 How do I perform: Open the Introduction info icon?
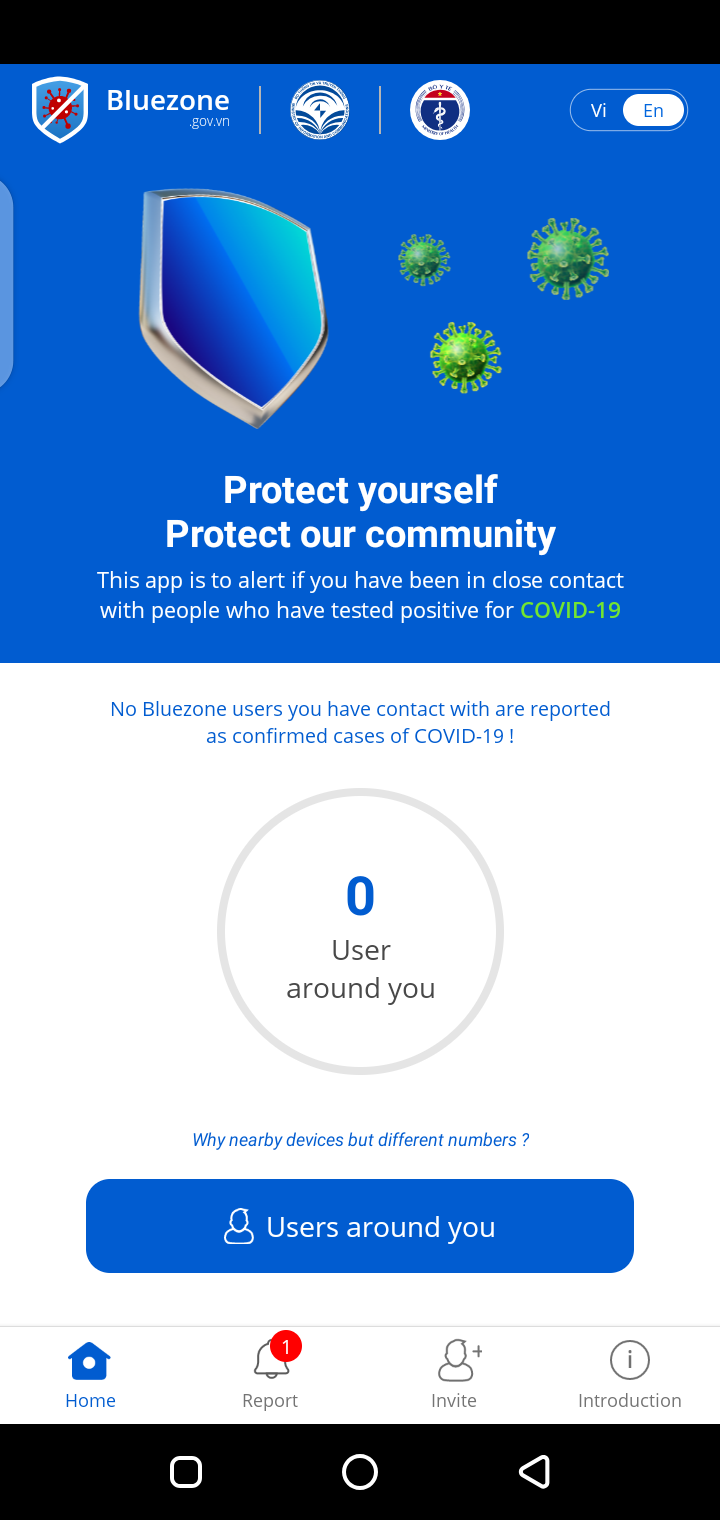[x=630, y=1360]
